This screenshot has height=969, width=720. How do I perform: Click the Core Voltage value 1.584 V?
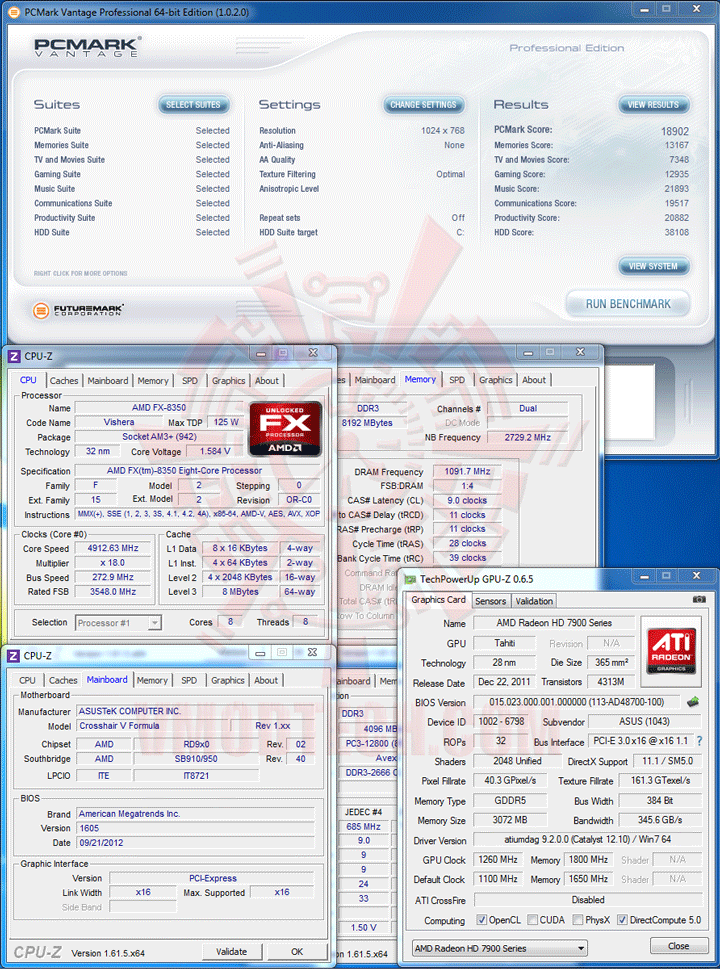215,452
